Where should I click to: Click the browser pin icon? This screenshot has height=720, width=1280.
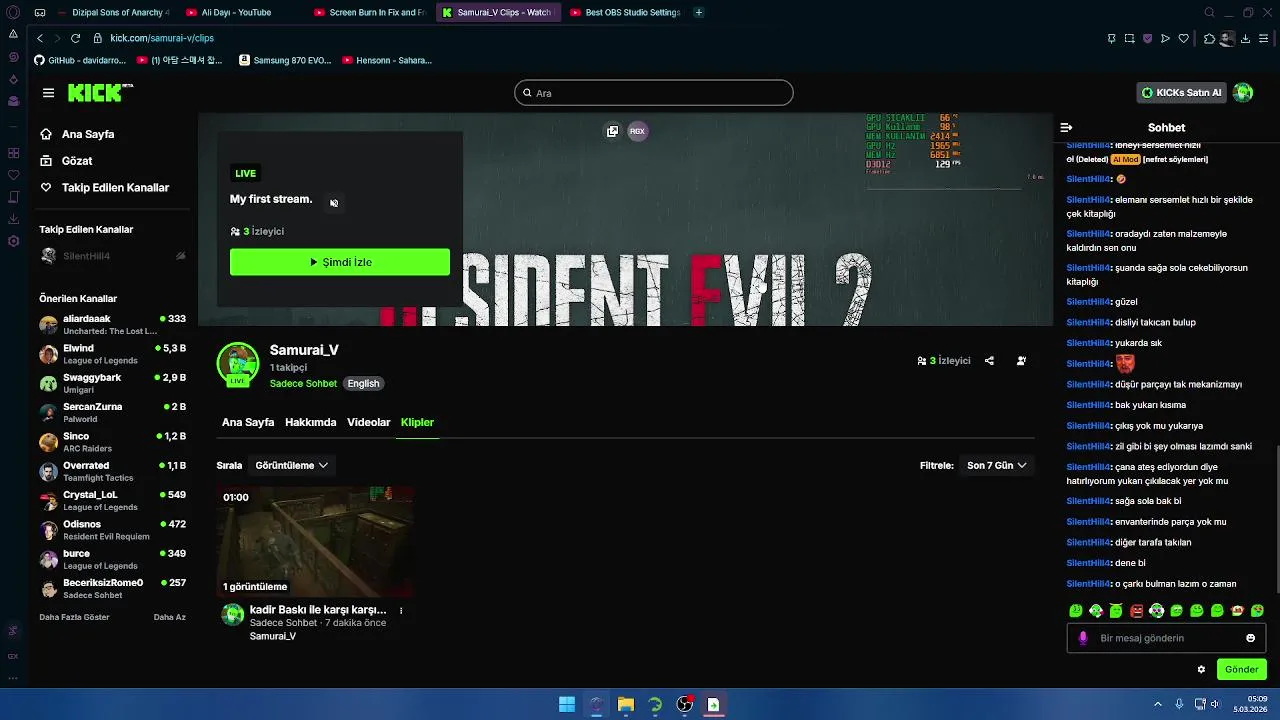click(1111, 38)
